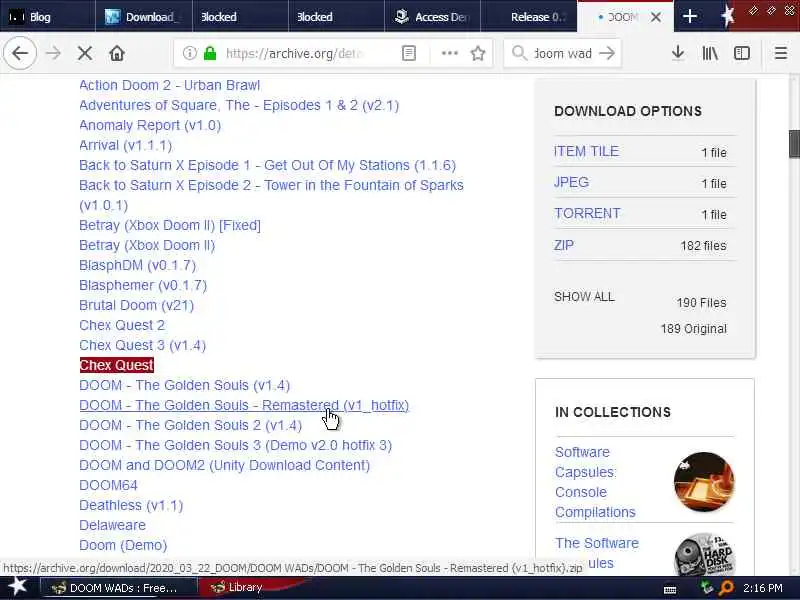The width and height of the screenshot is (800, 600).
Task: Go back to the previous page
Action: click(x=20, y=53)
